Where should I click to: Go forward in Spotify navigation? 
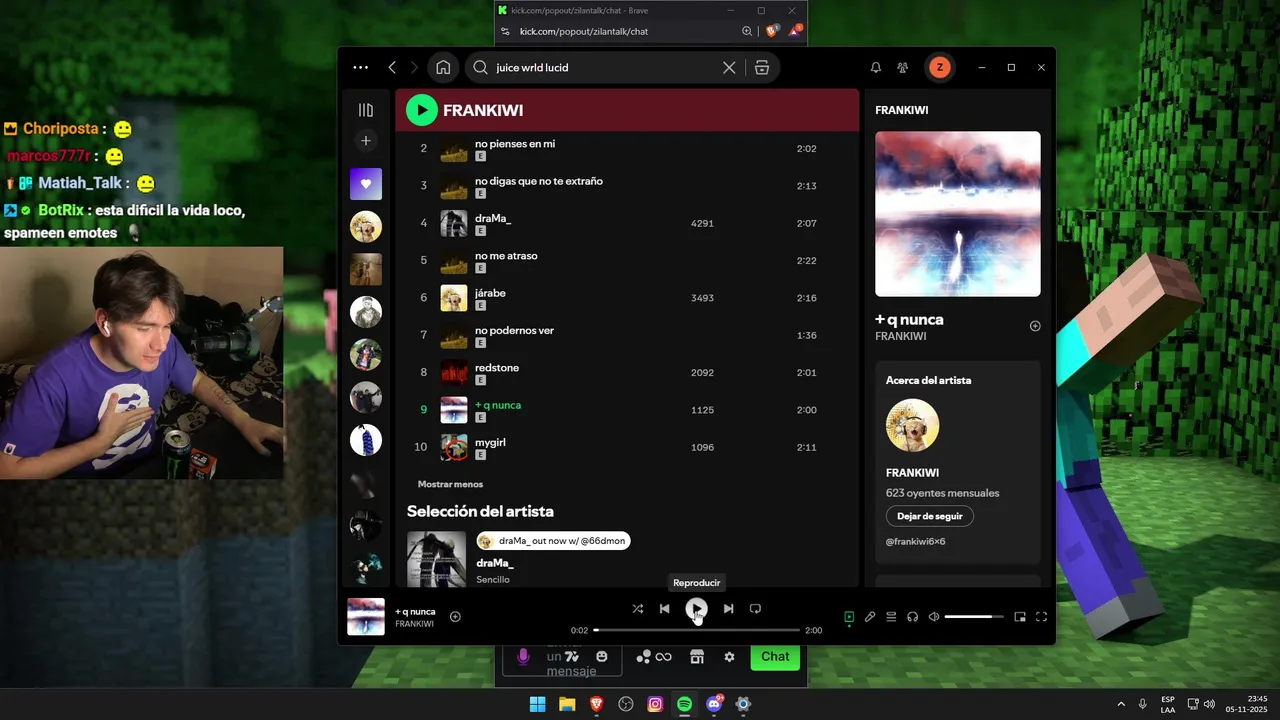coord(414,67)
